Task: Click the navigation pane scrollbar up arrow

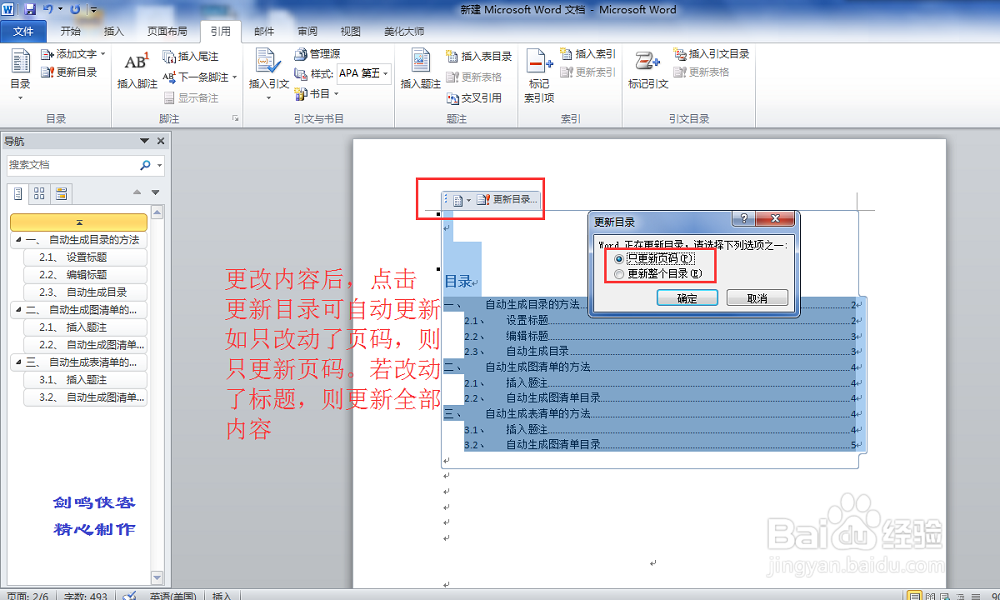Action: 157,212
